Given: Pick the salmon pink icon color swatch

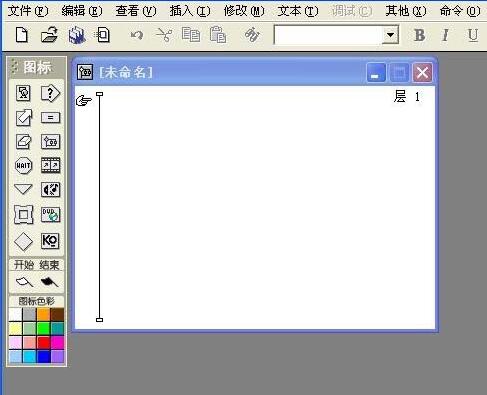Looking at the screenshot, I should click(29, 342).
